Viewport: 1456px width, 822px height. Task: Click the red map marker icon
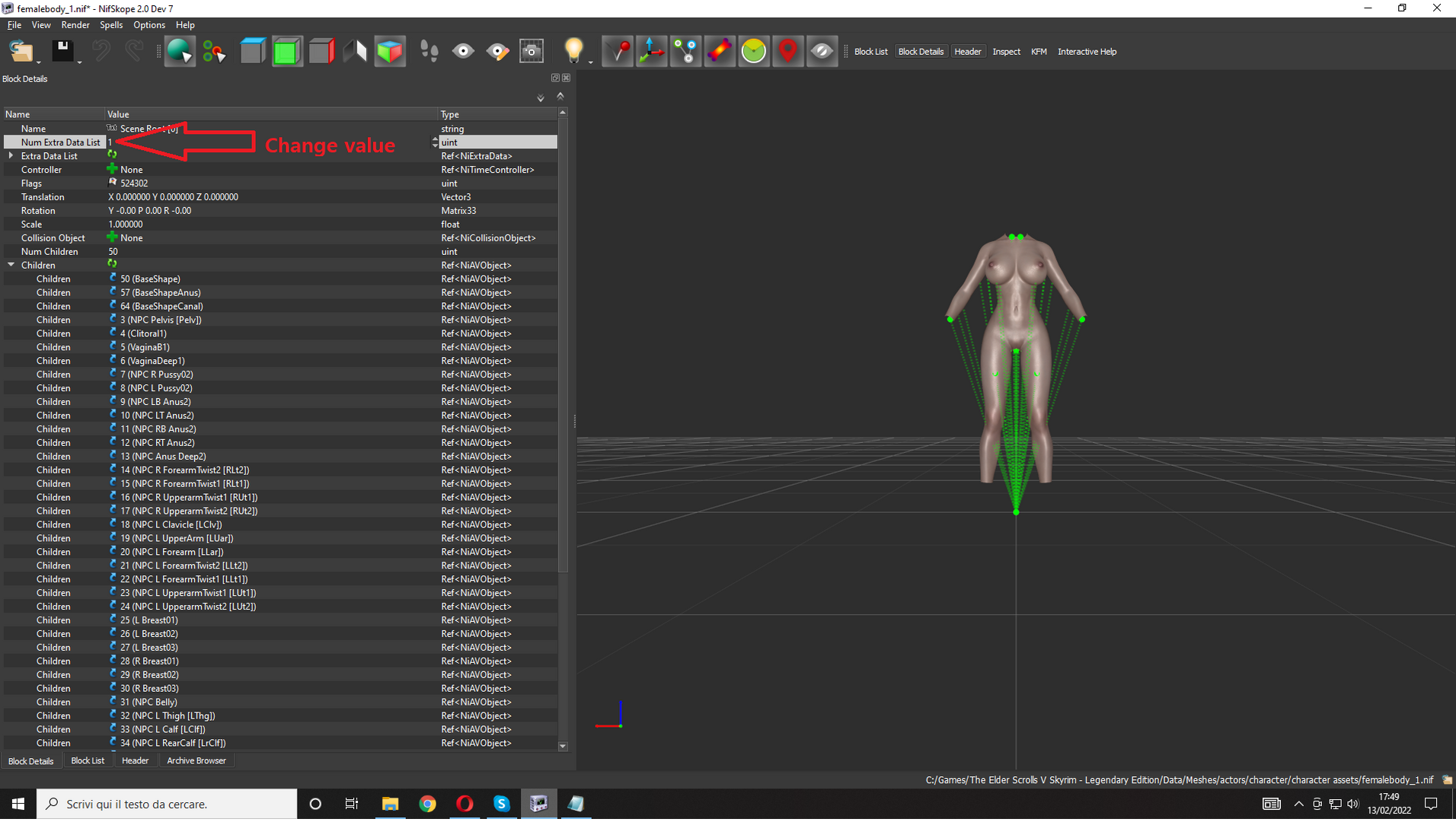click(787, 51)
